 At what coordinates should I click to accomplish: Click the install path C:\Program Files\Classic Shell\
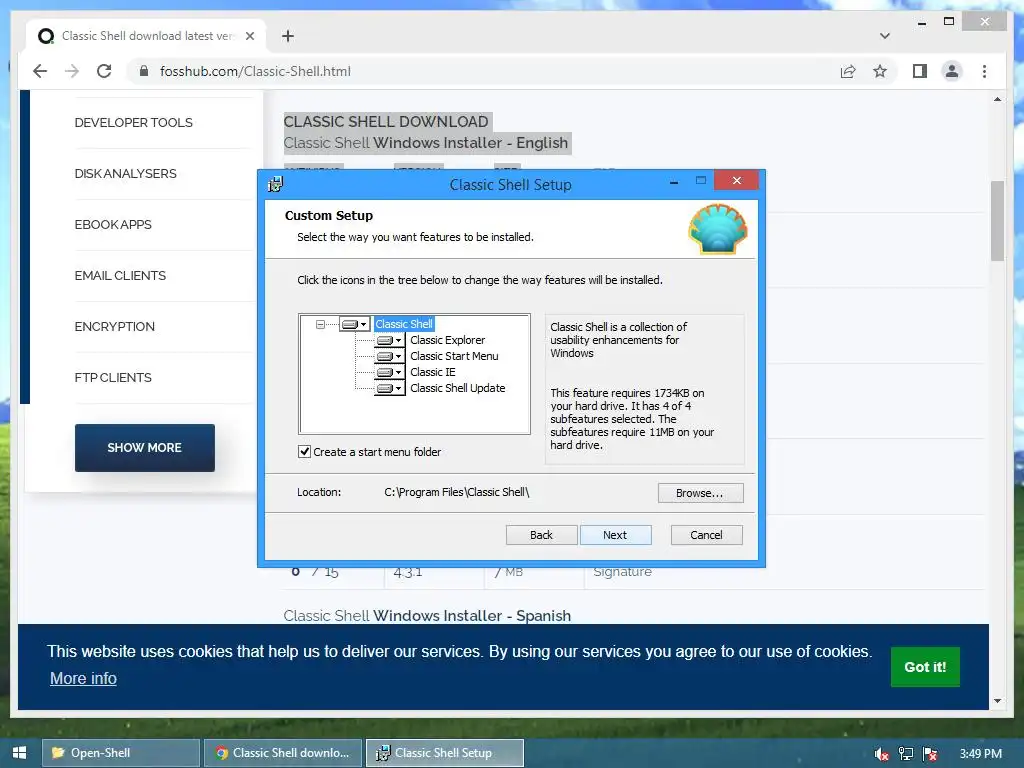[456, 492]
